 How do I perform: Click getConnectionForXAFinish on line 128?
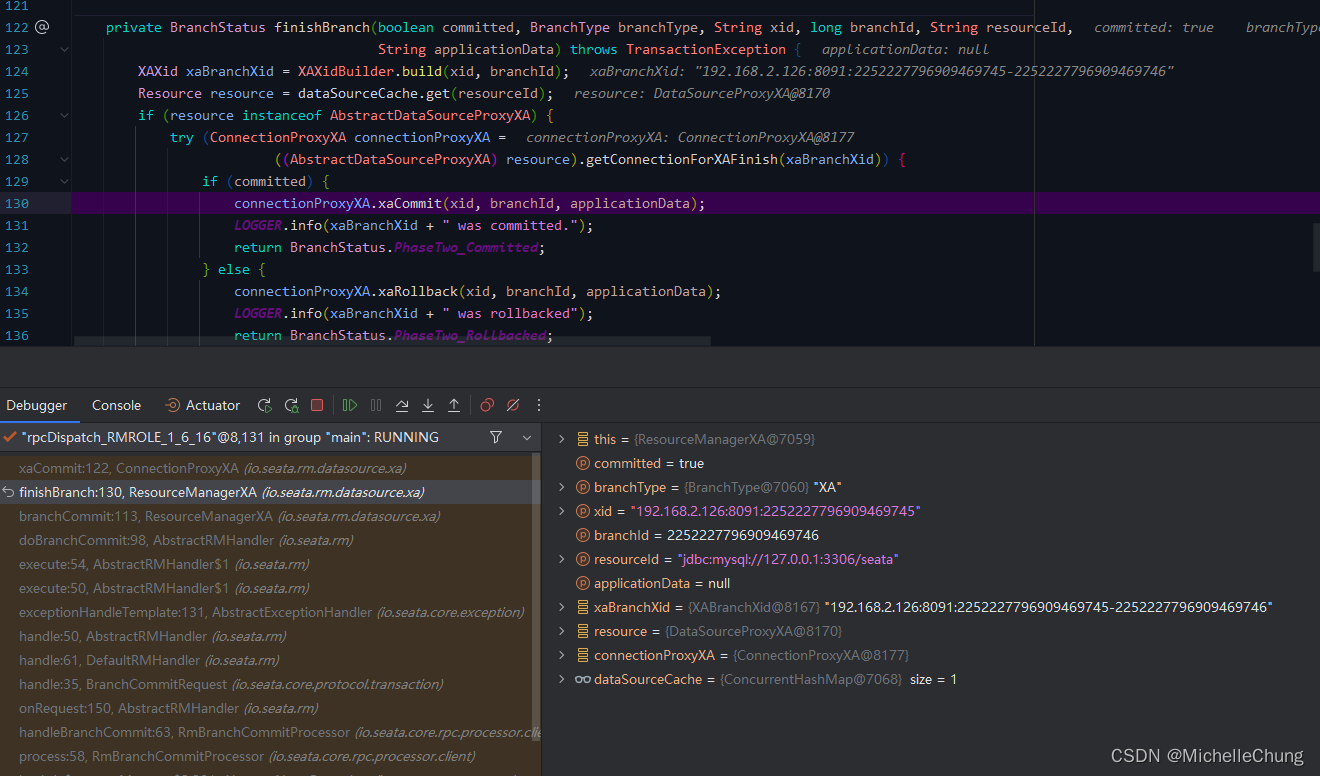[x=683, y=159]
